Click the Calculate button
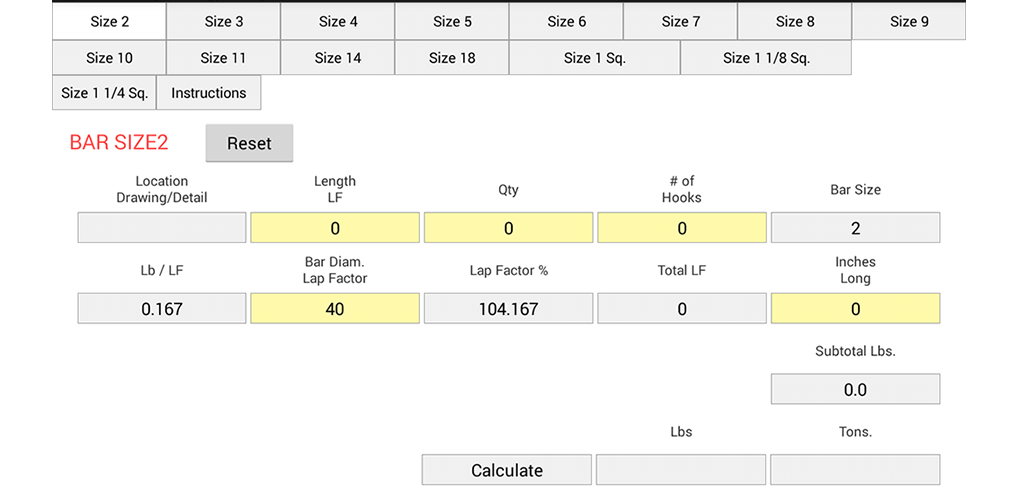This screenshot has width=1024, height=500. coord(506,470)
